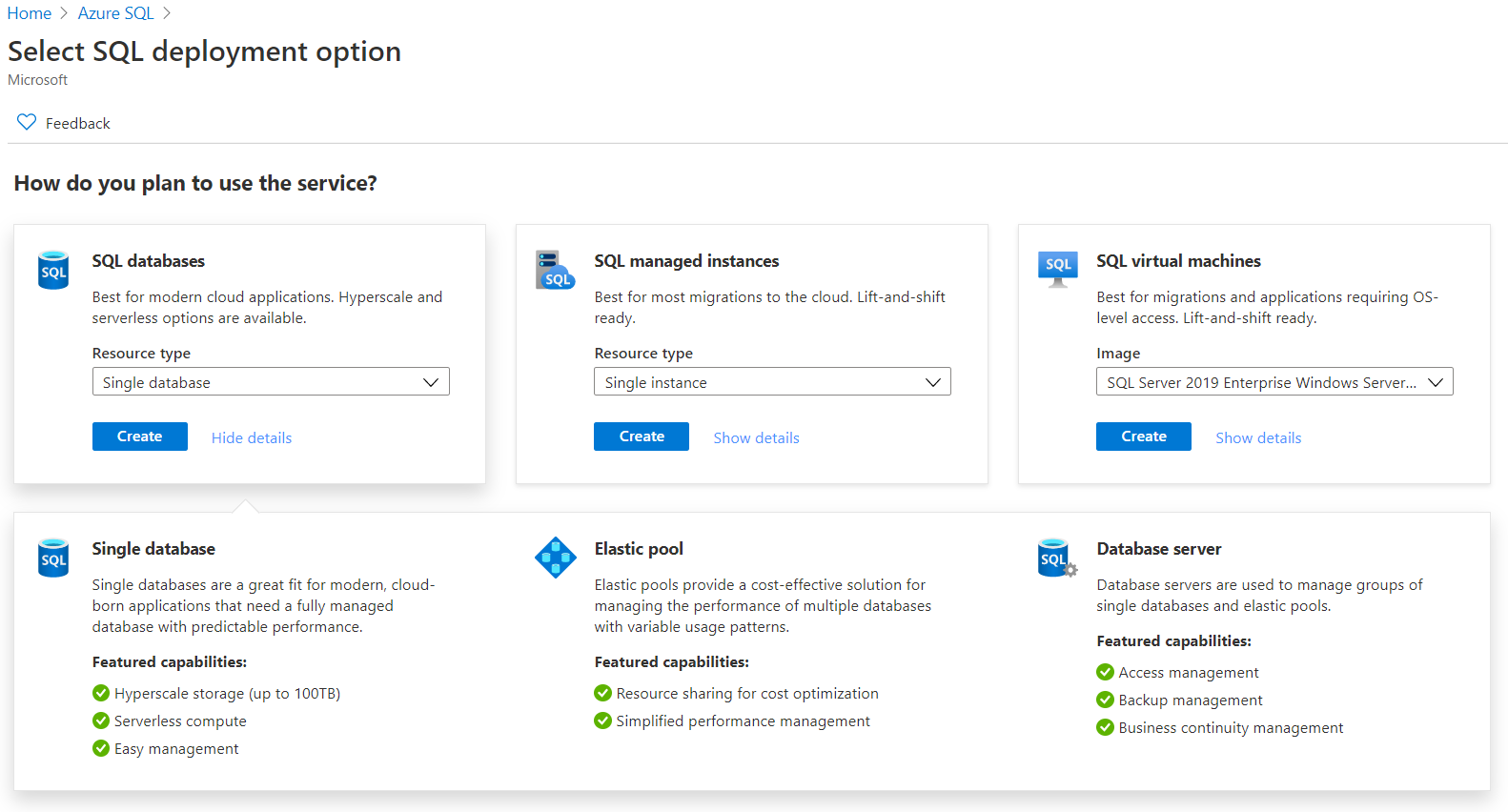1508x812 pixels.
Task: Click 'Resource sharing for cost optimization' text
Action: tap(747, 694)
